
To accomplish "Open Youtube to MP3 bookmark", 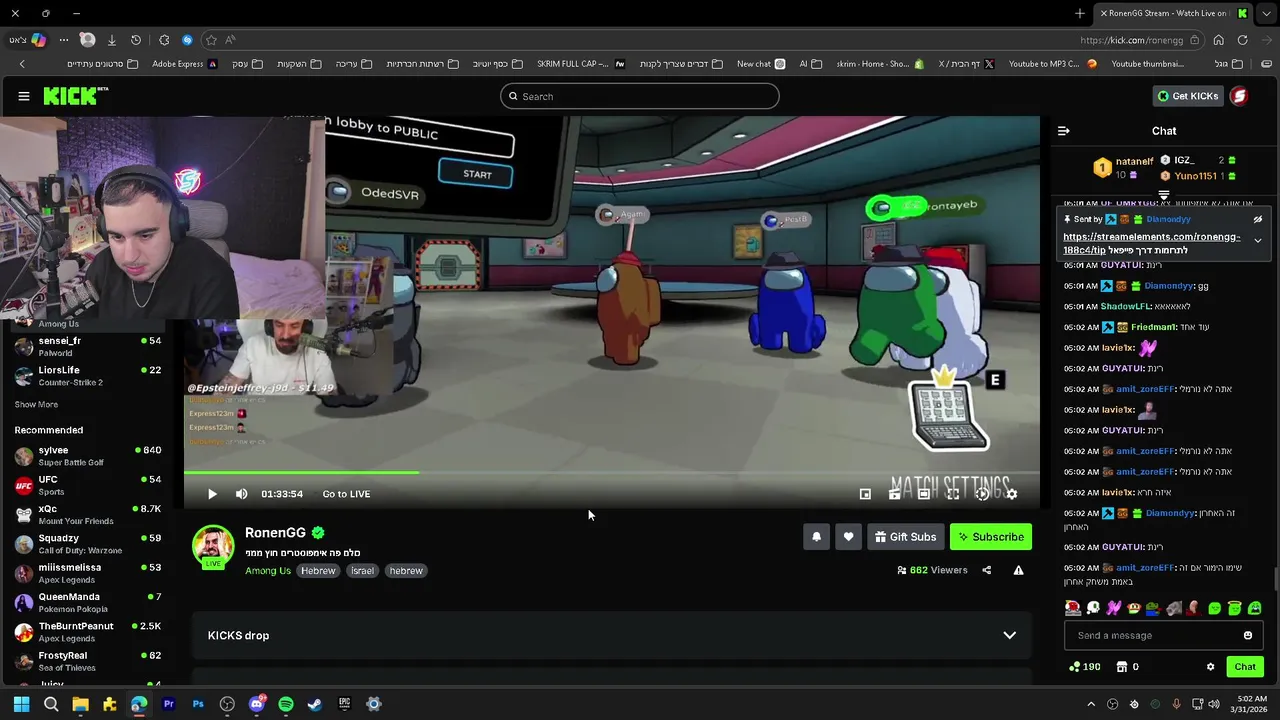I will [1052, 64].
